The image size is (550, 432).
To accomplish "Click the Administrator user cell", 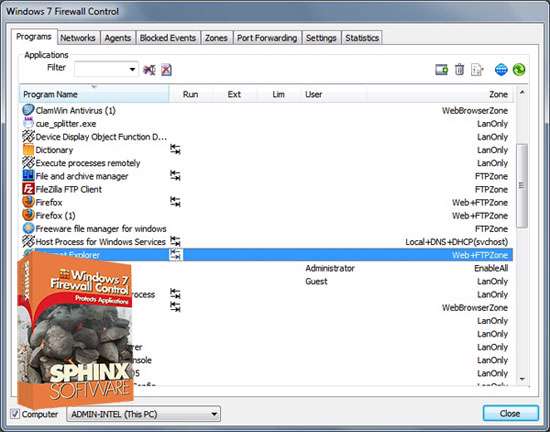I will [330, 268].
